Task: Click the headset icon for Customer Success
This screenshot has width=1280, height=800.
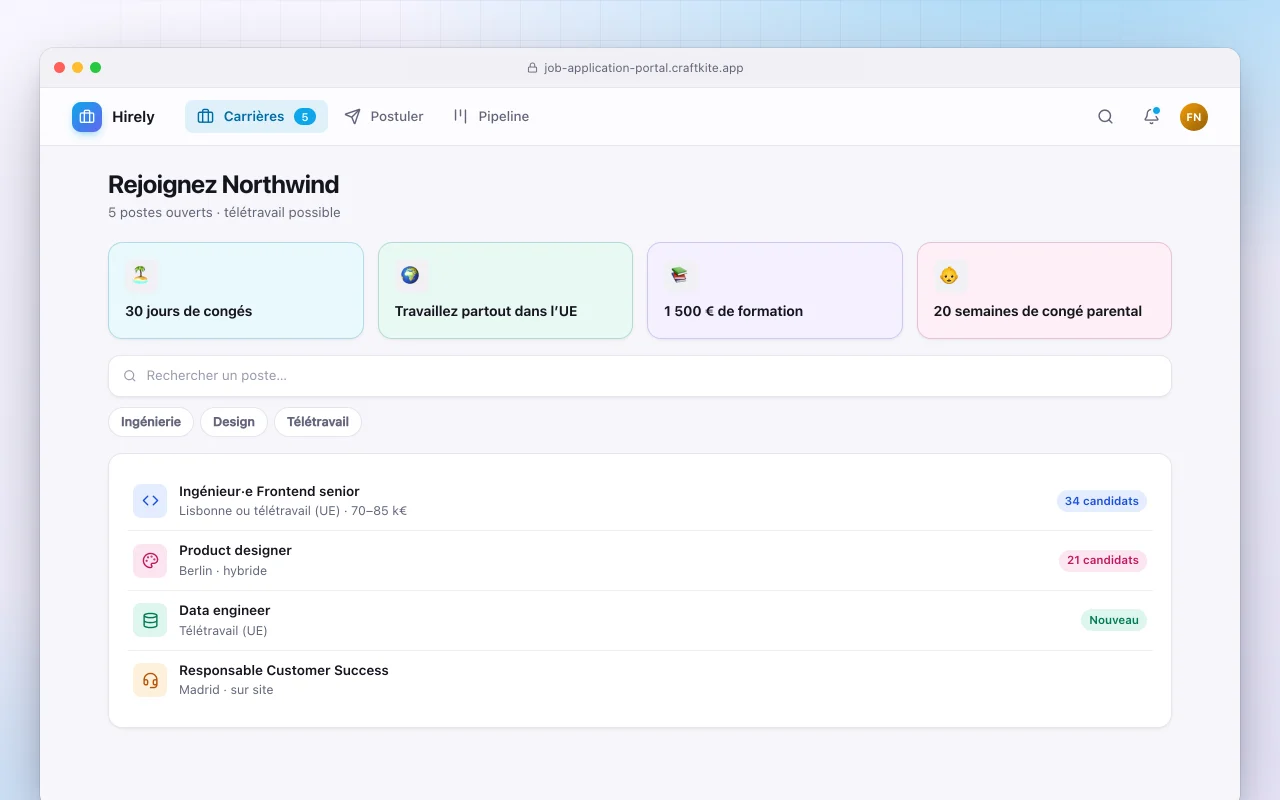Action: tap(150, 680)
